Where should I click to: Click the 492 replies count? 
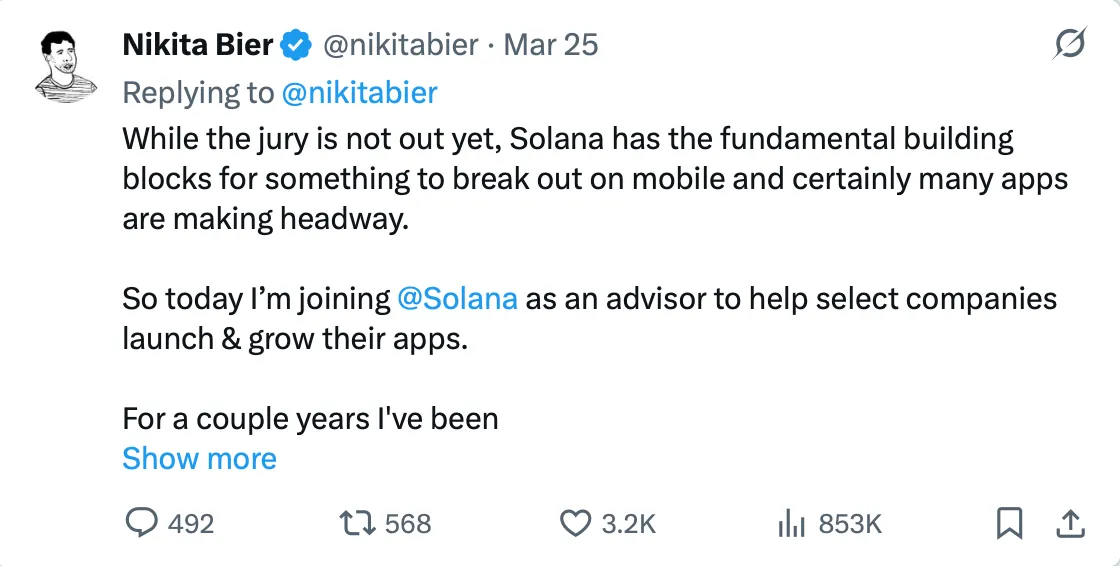191,523
